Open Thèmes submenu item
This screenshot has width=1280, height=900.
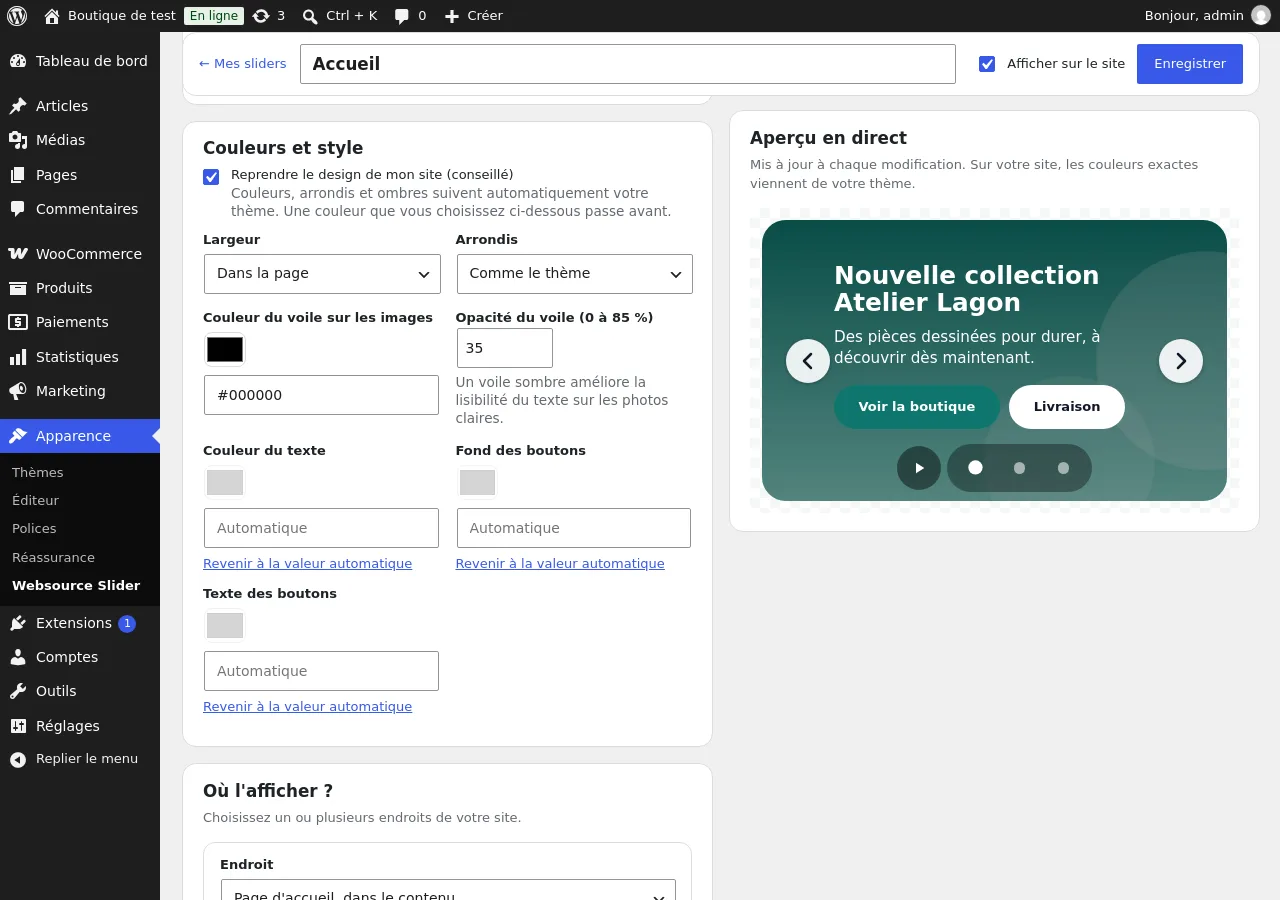pos(38,472)
